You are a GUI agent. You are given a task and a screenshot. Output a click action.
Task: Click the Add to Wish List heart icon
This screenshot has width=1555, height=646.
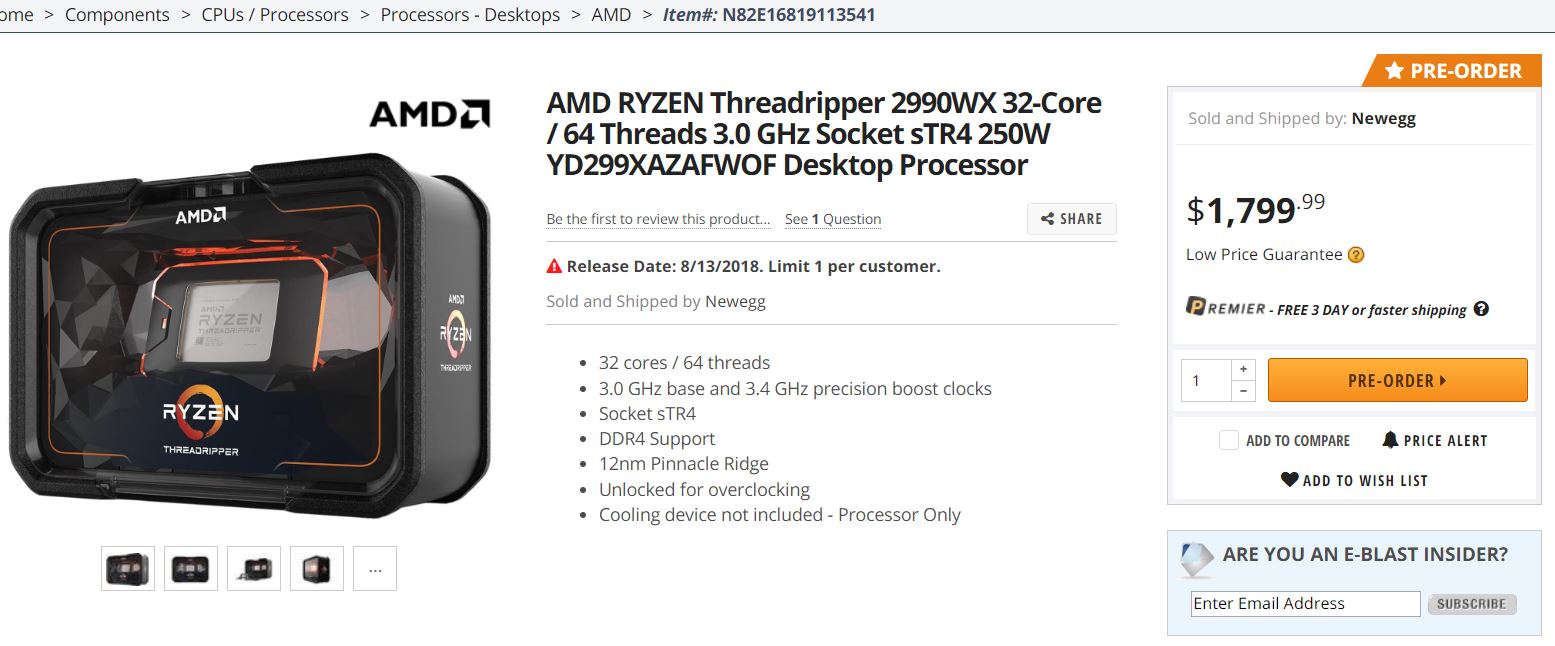click(x=1290, y=480)
